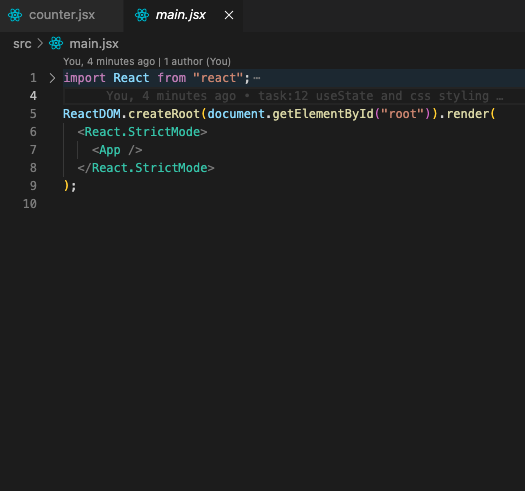Viewport: 525px width, 491px height.
Task: Click the "1 author (You)" CodeLens link
Action: (x=197, y=62)
